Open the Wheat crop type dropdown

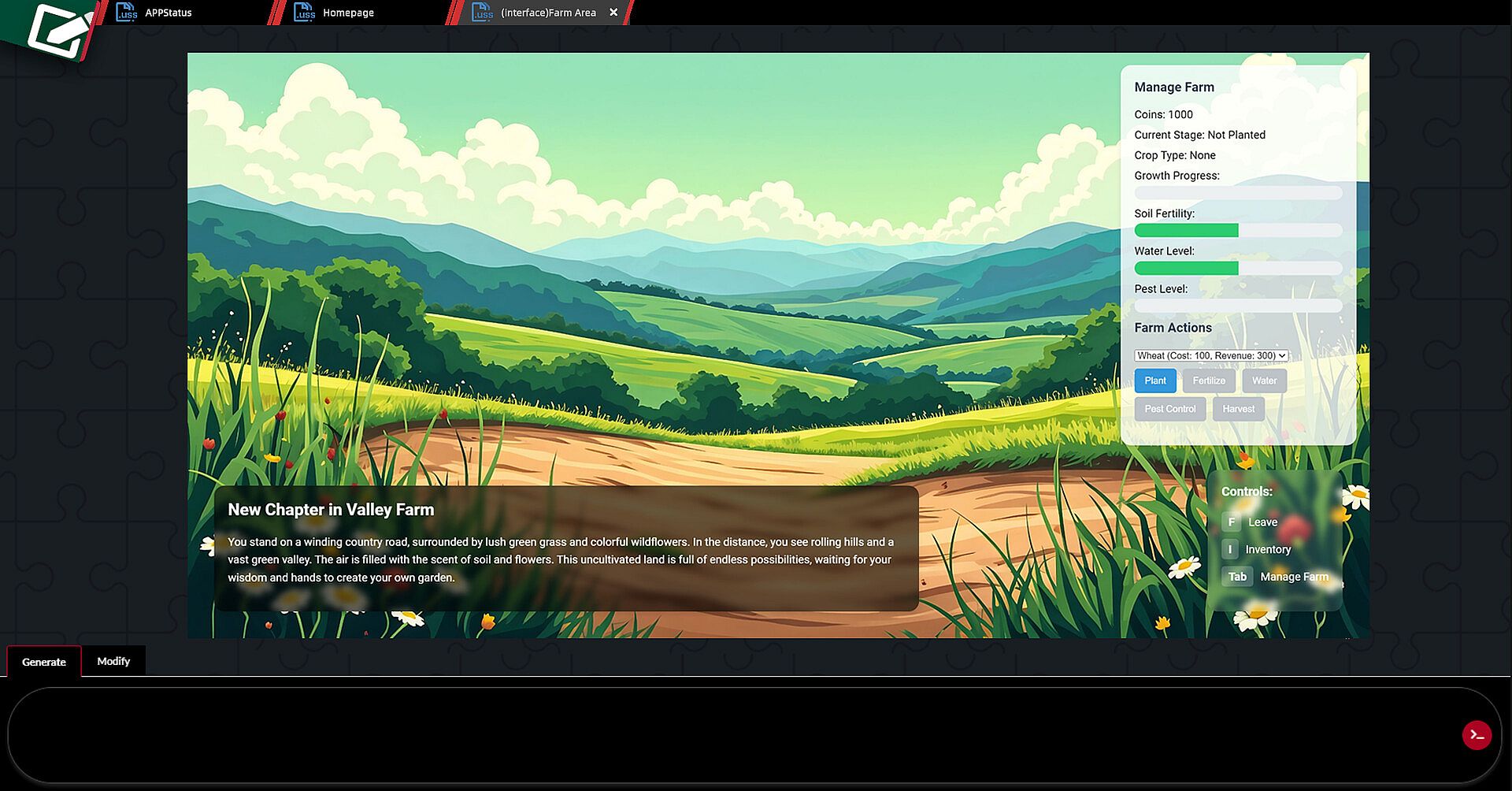click(1211, 355)
